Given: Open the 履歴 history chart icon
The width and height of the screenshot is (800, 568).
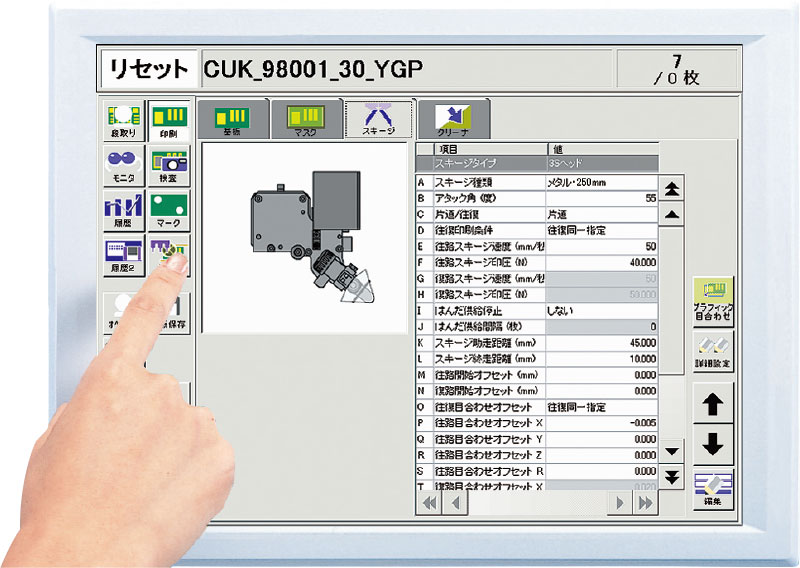Looking at the screenshot, I should click(x=124, y=211).
